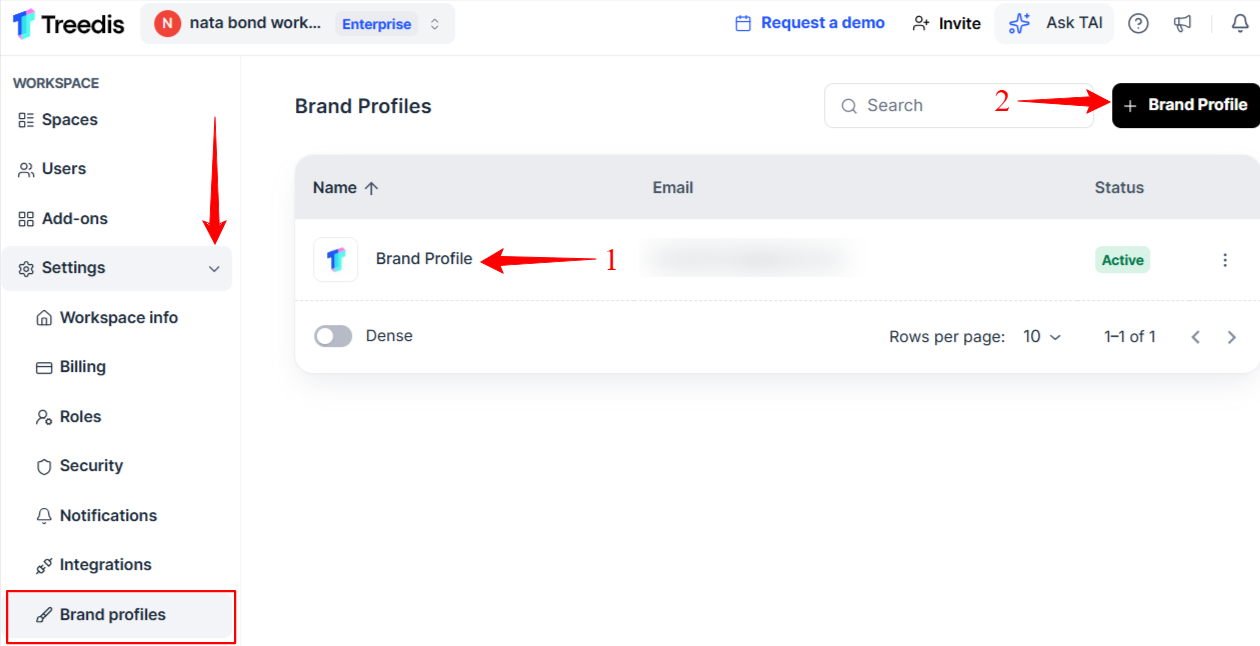Click the Treedis logo
The width and height of the screenshot is (1260, 646).
pos(69,23)
